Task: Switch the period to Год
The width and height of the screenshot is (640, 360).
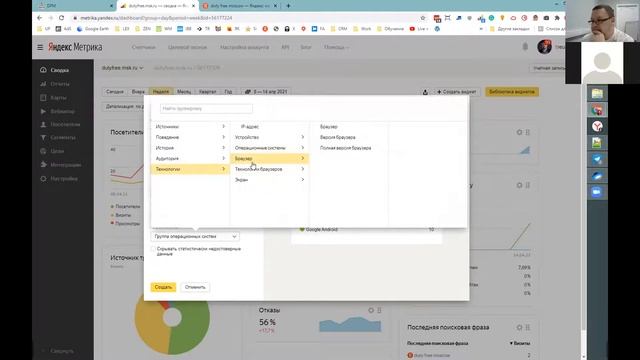Action: click(228, 92)
